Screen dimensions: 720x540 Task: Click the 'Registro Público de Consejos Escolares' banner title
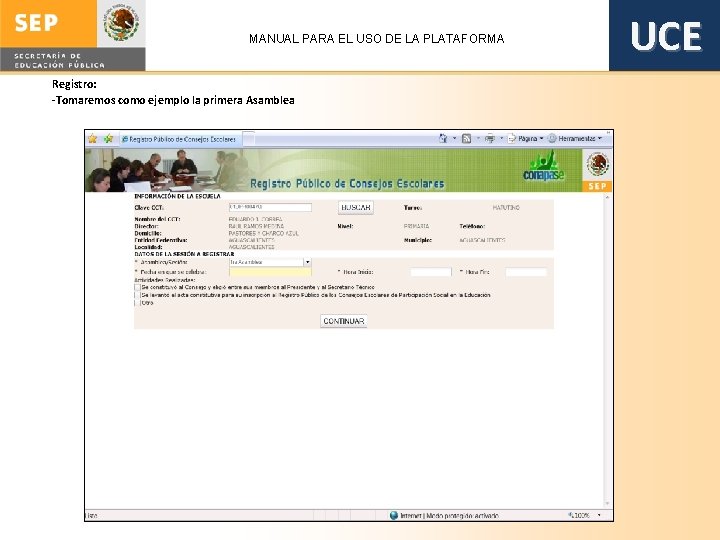pyautogui.click(x=347, y=184)
